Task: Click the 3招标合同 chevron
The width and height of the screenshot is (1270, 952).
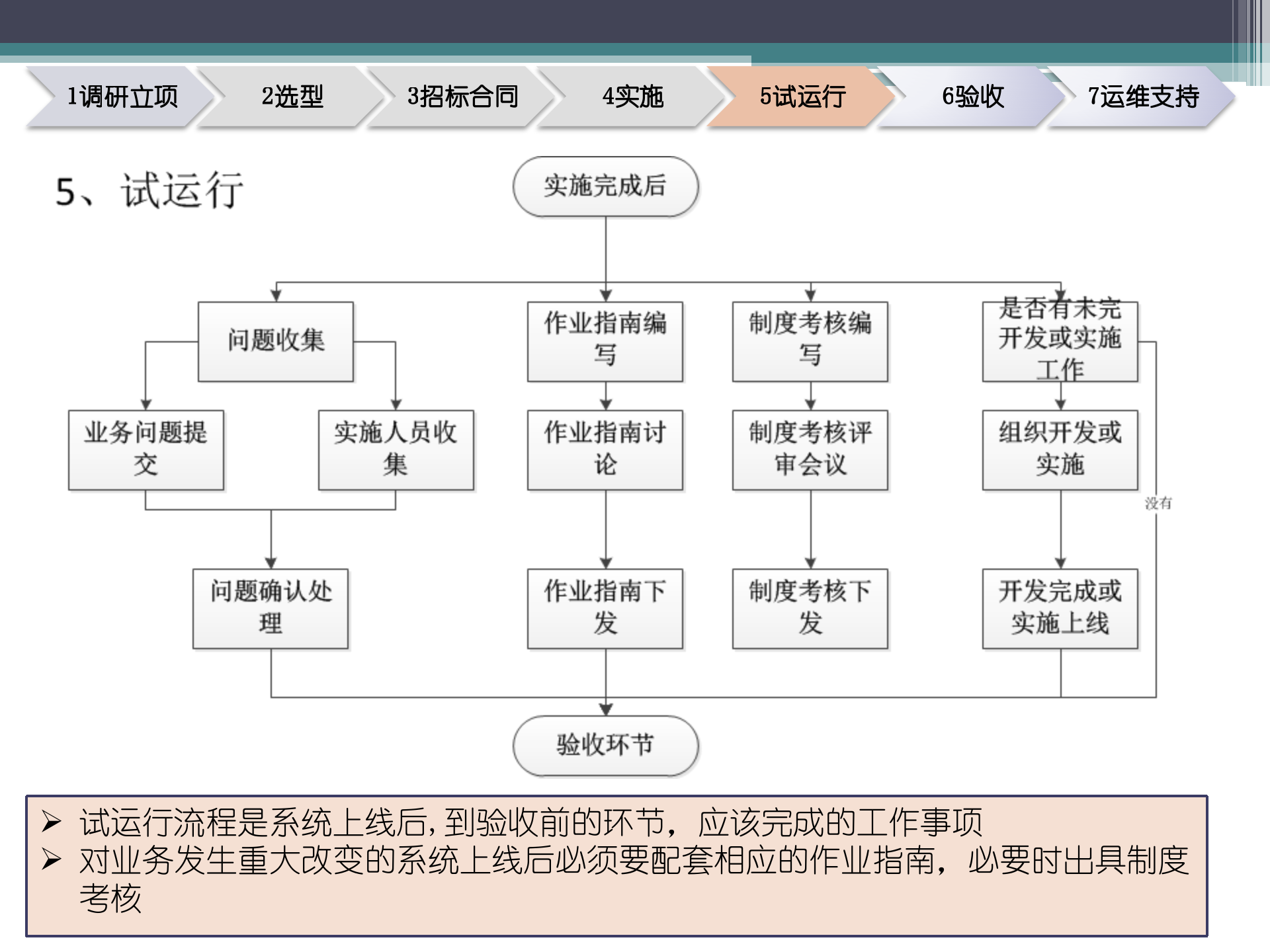Action: 463,98
